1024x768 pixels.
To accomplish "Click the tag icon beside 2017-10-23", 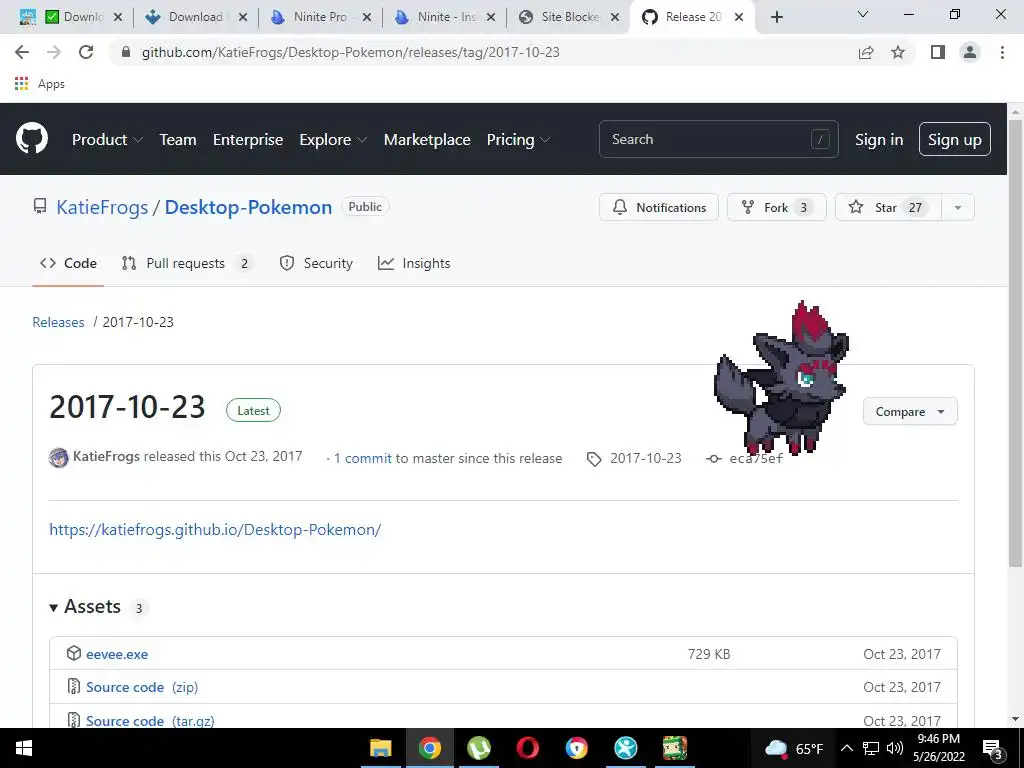I will 594,459.
